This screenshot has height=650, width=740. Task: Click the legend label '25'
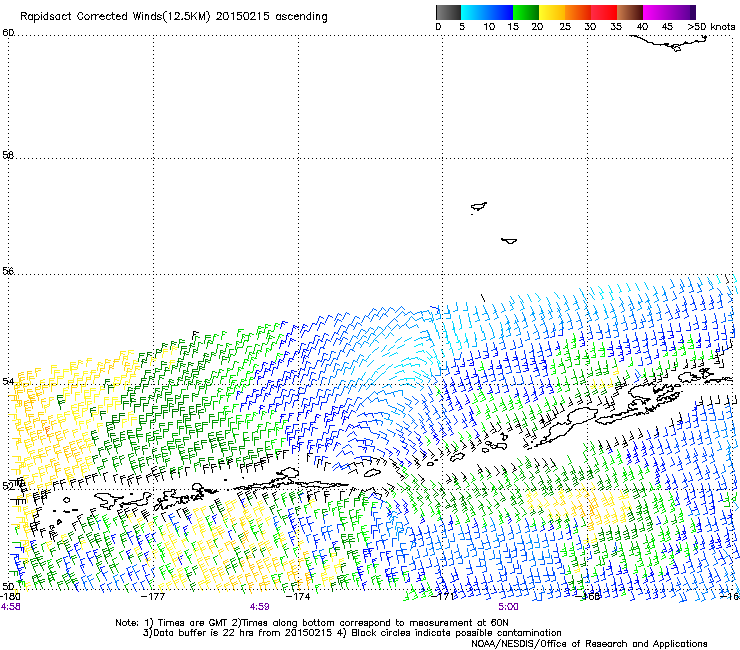coord(565,27)
